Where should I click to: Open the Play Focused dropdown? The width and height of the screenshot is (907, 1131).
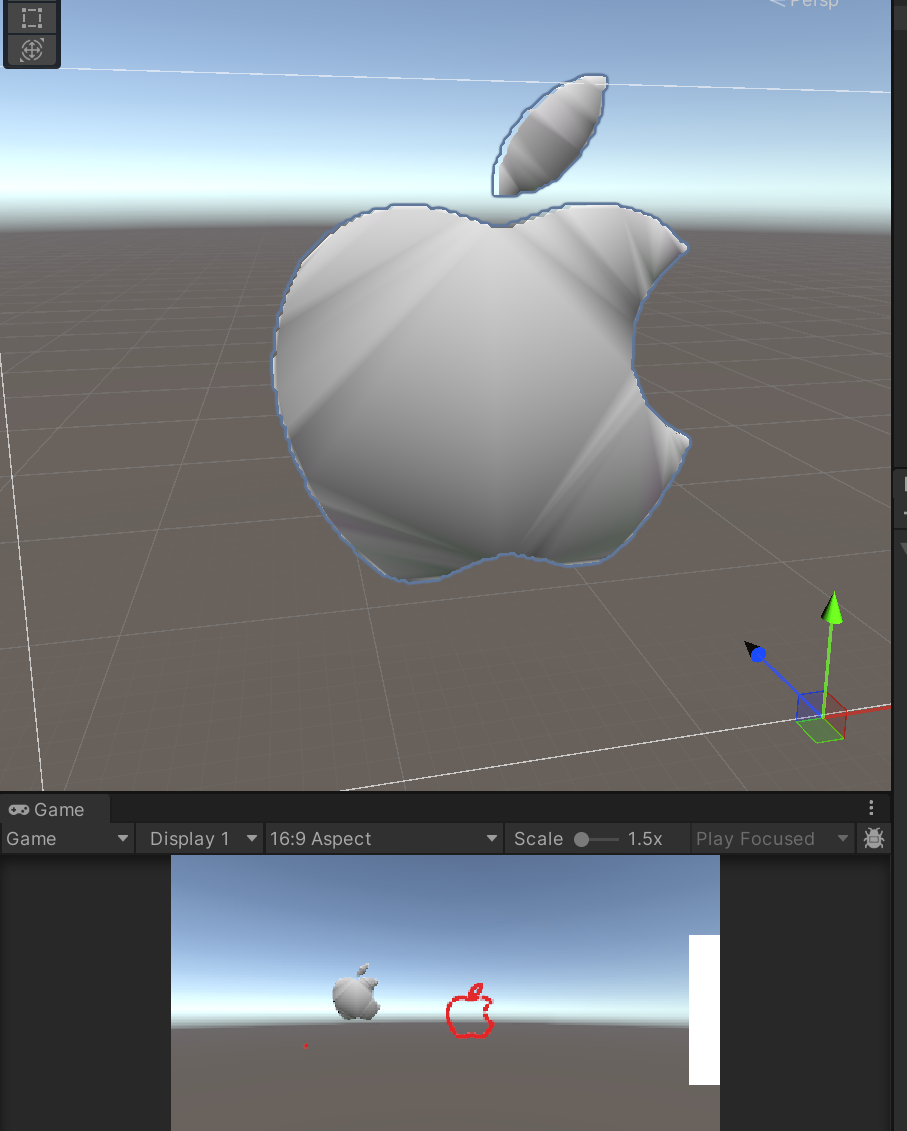(x=771, y=838)
